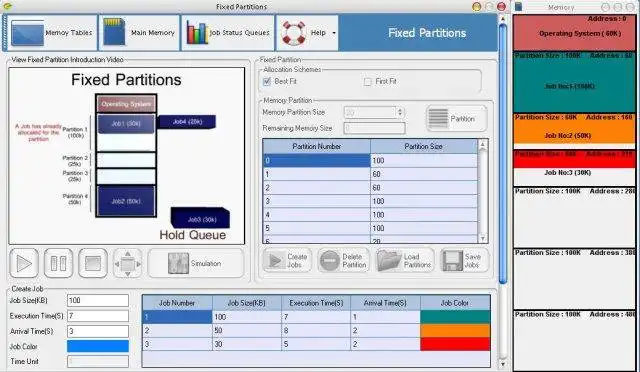
Task: Click the main window vertical scrollbar
Action: tap(503, 153)
